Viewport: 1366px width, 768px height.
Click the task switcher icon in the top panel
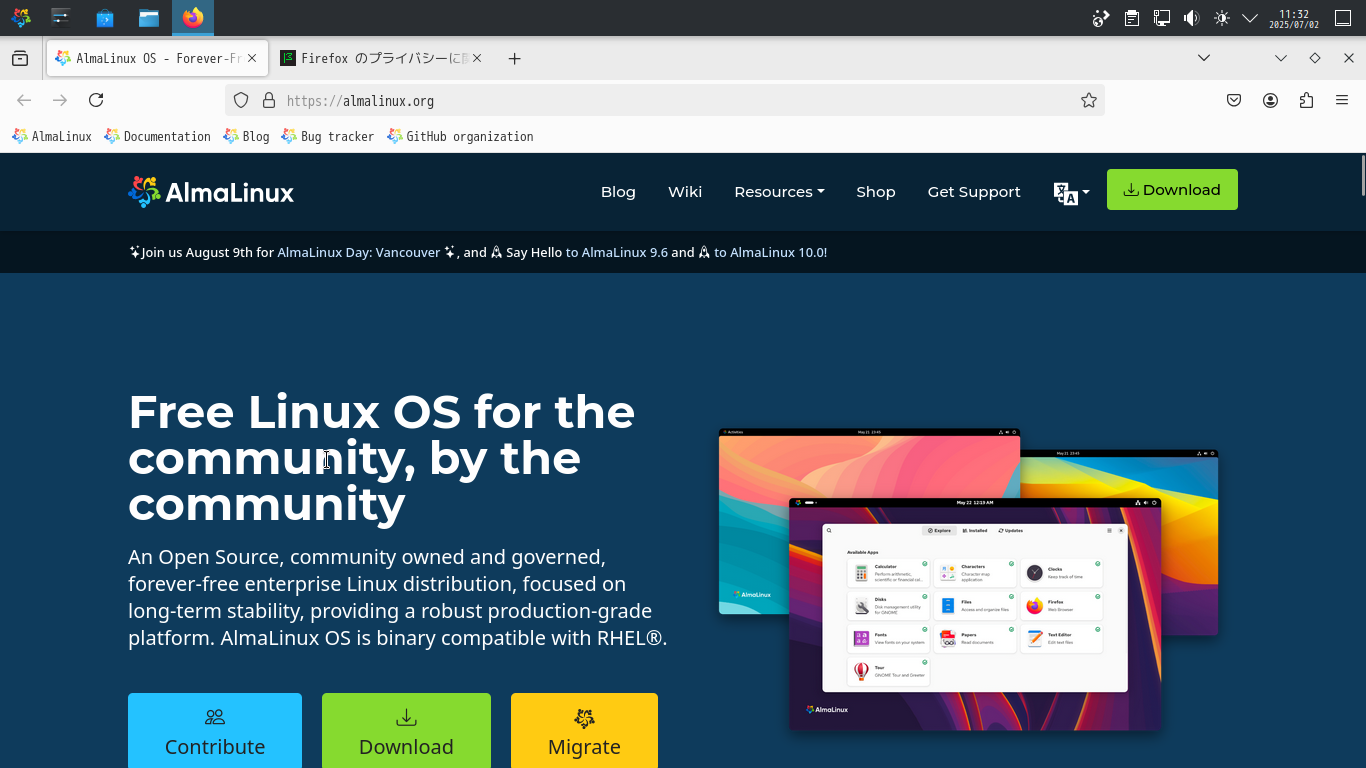coord(61,18)
